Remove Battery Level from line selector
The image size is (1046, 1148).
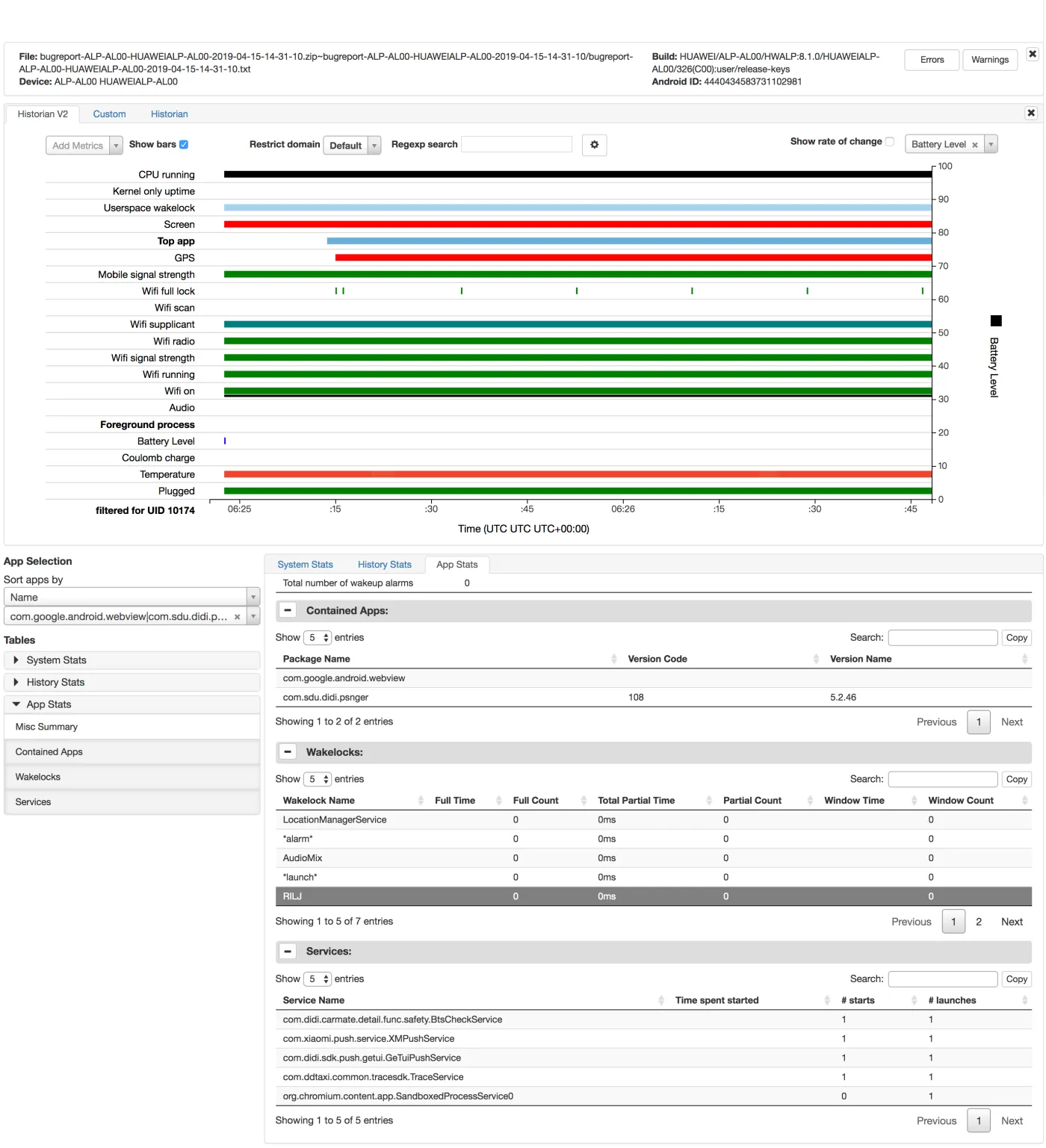[974, 145]
